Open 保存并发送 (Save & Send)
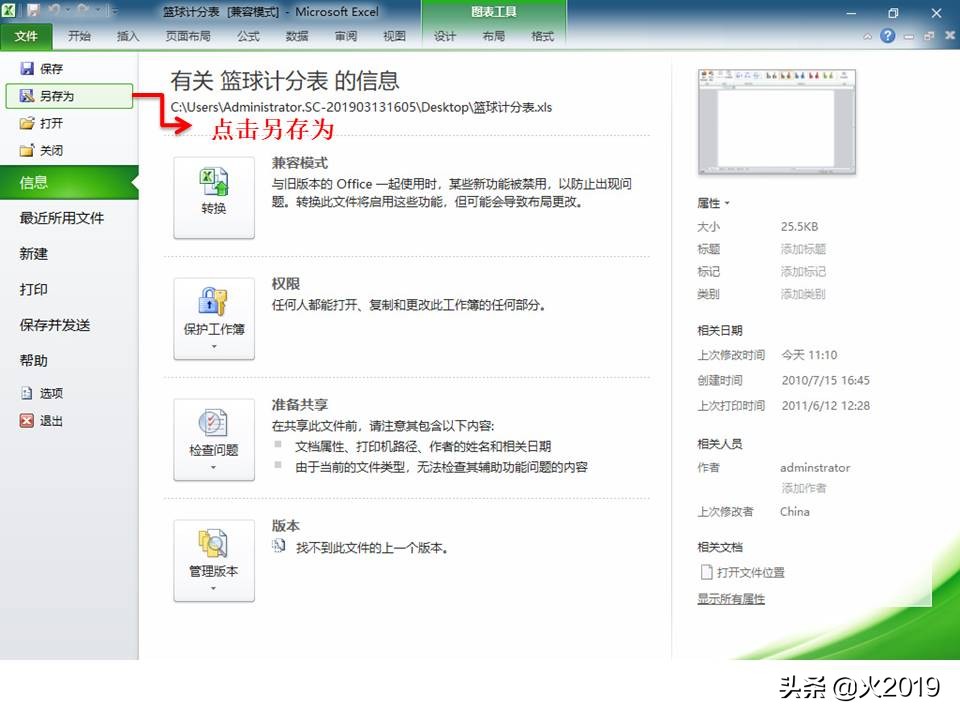The image size is (960, 720). click(55, 325)
